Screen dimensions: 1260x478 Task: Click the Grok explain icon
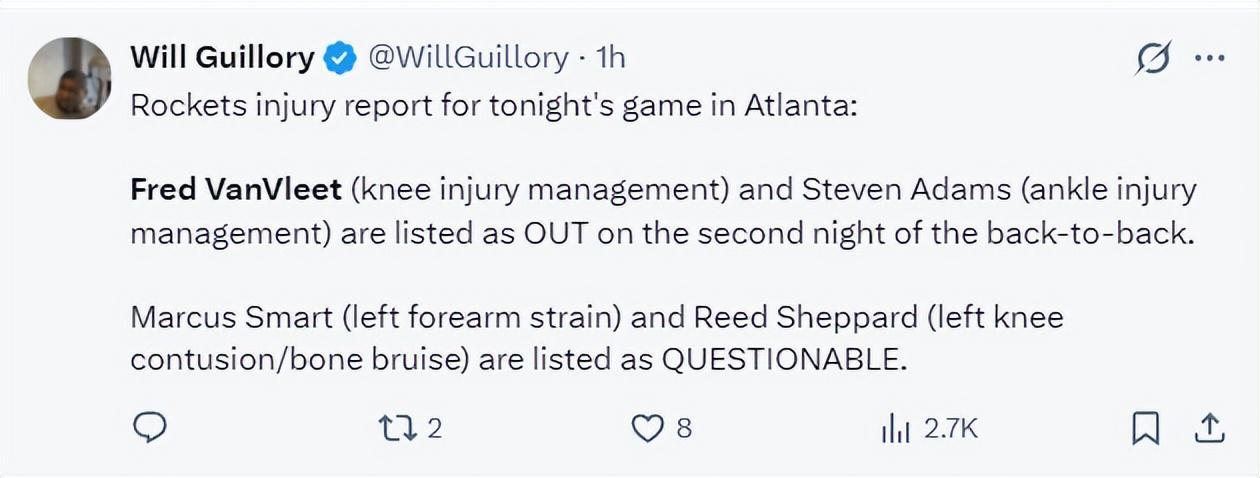(1153, 59)
